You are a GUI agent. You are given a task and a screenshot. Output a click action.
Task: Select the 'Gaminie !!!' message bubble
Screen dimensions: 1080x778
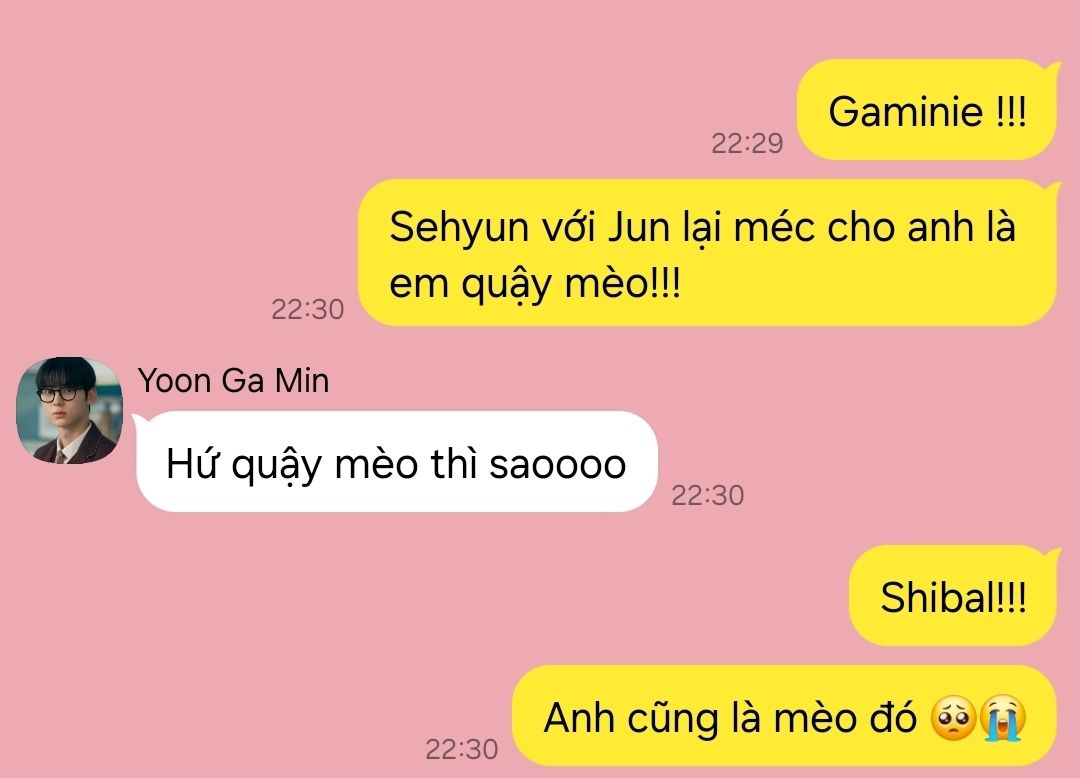[x=927, y=110]
